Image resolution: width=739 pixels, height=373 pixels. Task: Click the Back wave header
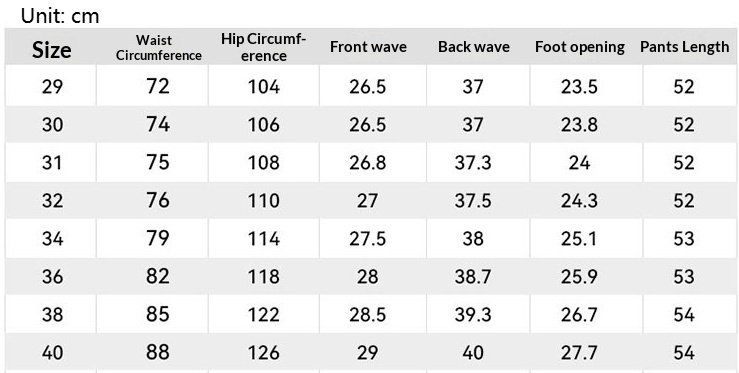[x=474, y=47]
